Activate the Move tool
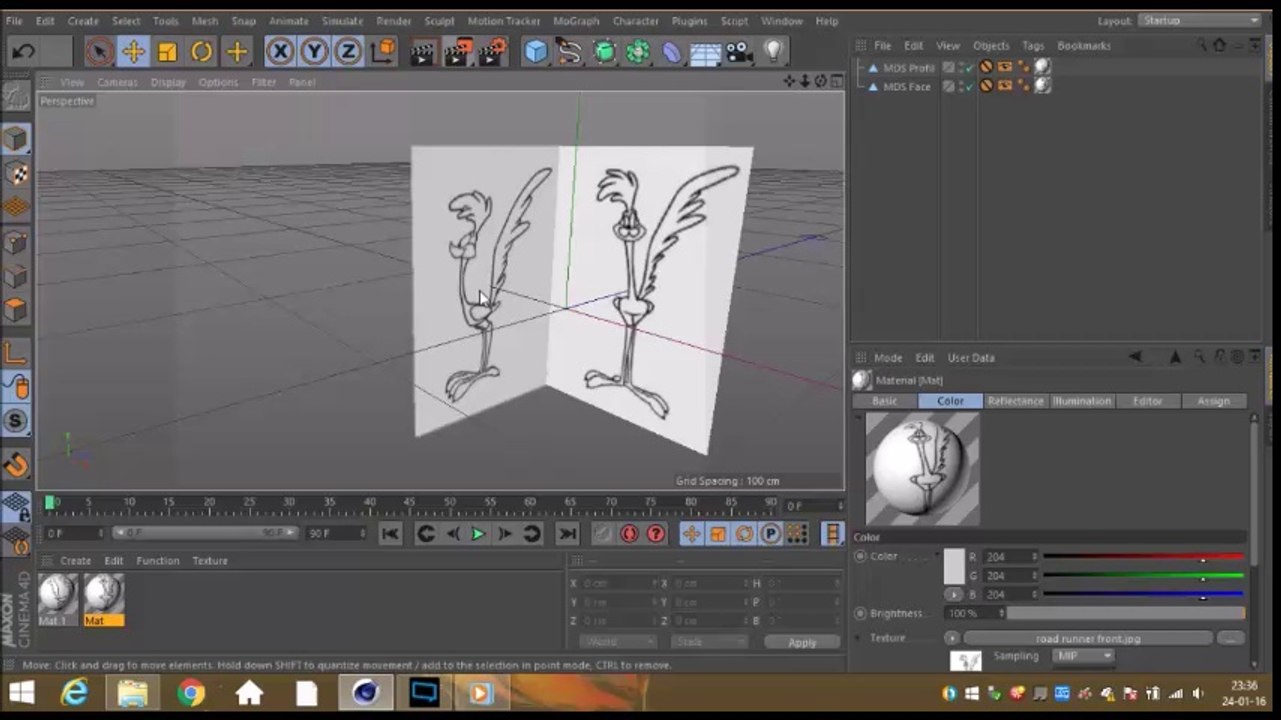Screen dimensions: 1281x720 (133, 51)
